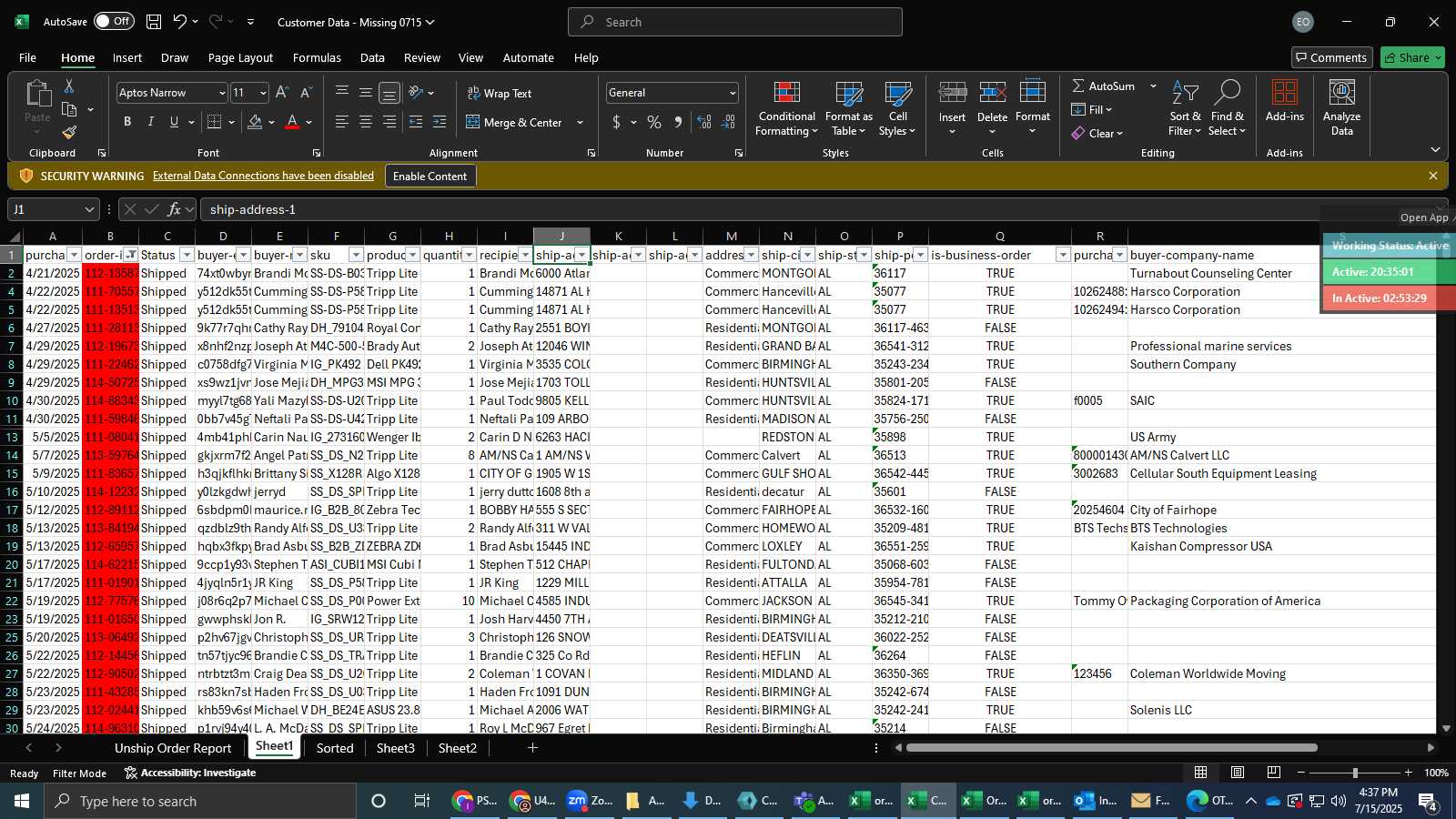
Task: Open Format as Table gallery
Action: coord(848,109)
